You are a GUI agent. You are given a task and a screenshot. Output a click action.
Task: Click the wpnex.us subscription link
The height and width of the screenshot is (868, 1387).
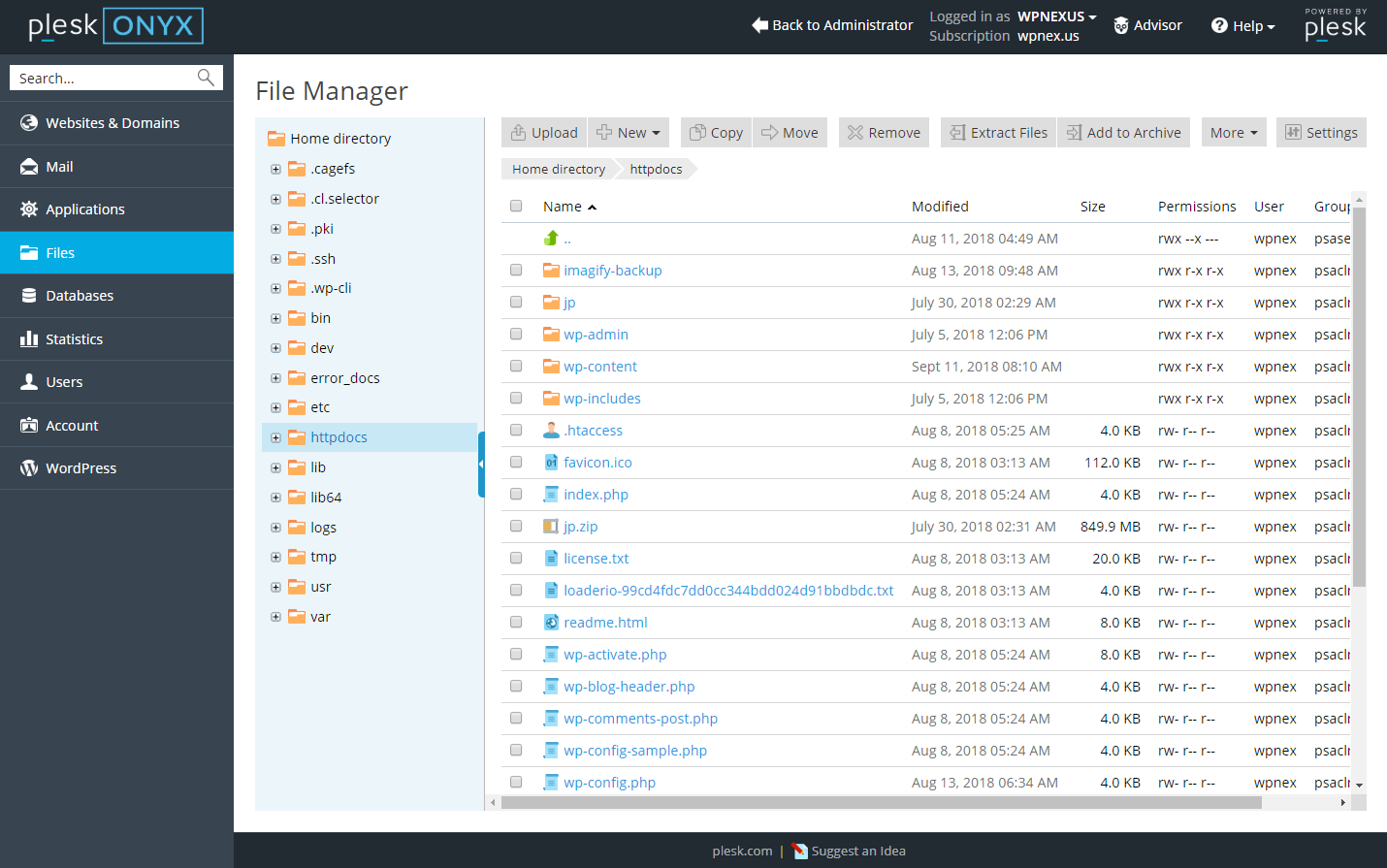coord(1048,36)
